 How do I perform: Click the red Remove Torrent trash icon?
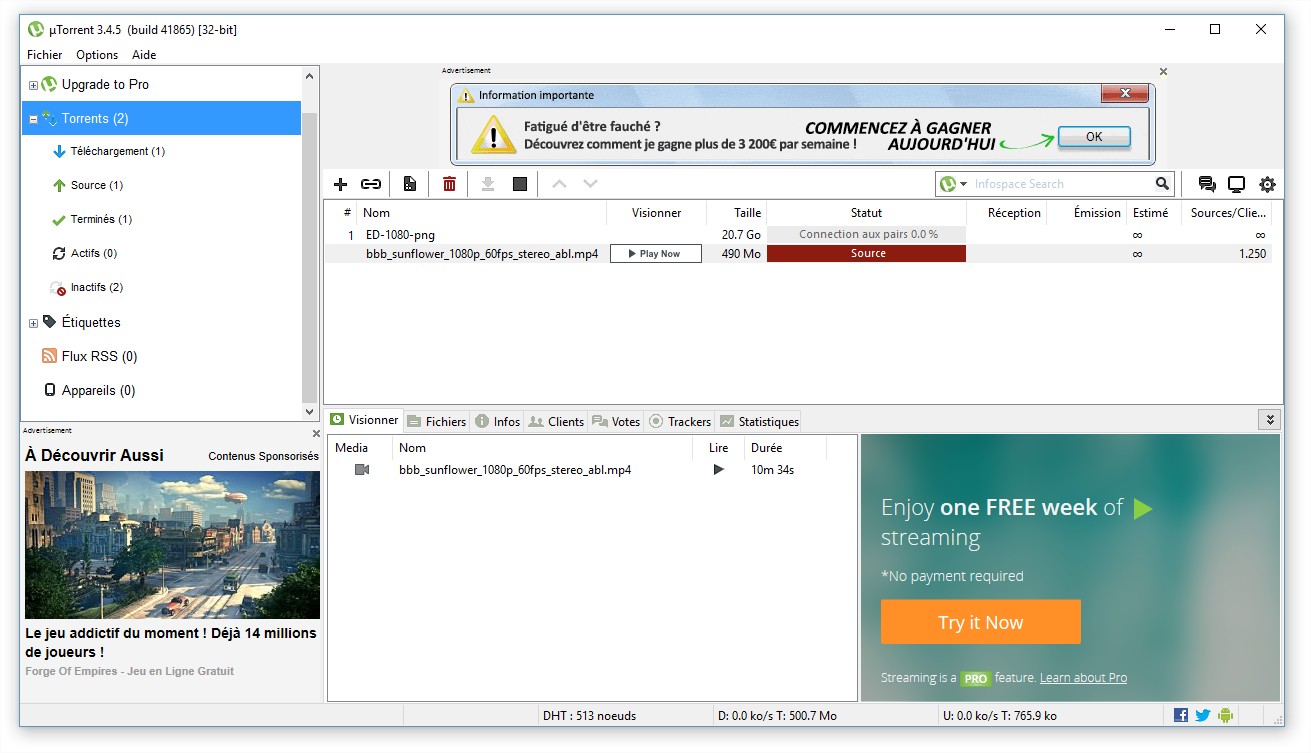point(450,184)
